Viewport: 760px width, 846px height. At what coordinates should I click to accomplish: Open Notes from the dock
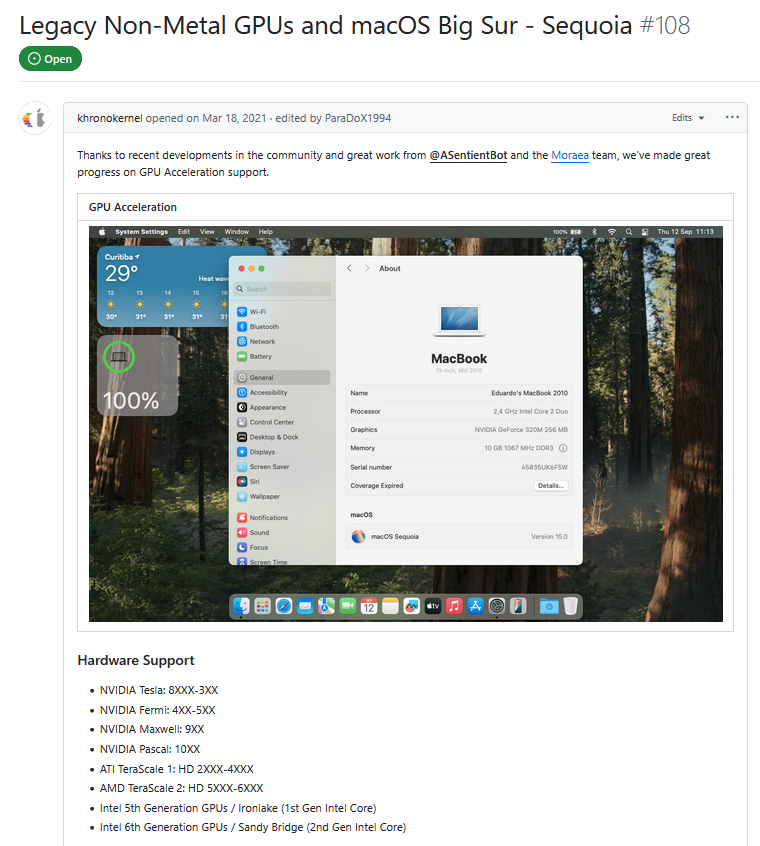391,606
